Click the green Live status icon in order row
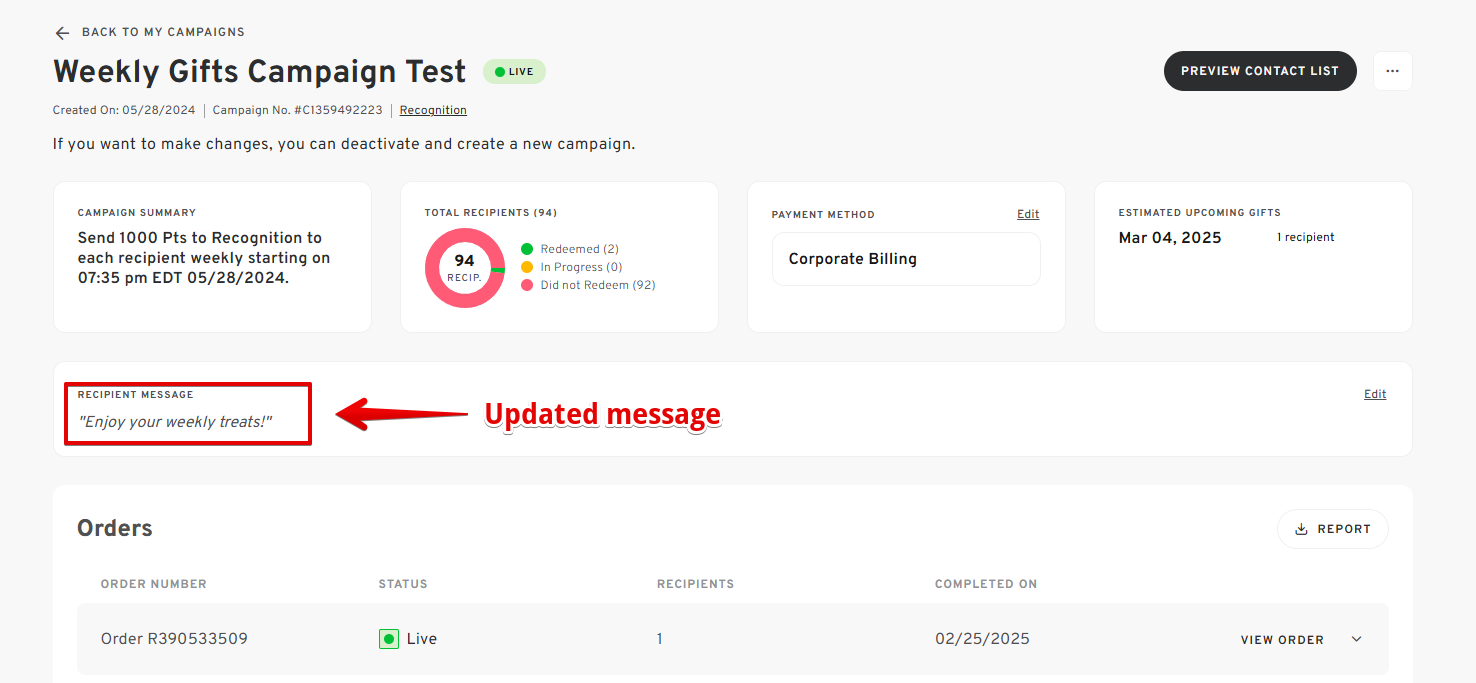Viewport: 1476px width, 683px height. tap(389, 639)
